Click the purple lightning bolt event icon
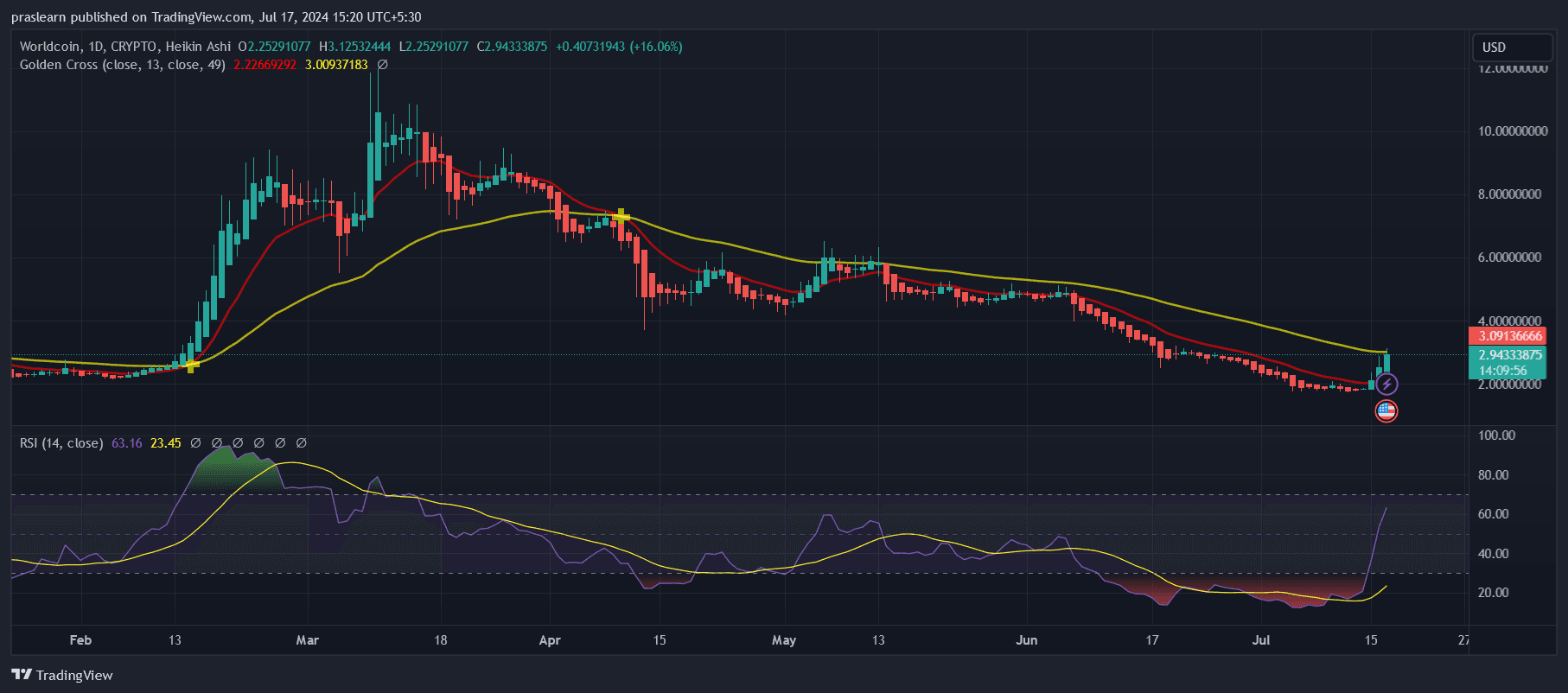The width and height of the screenshot is (1568, 693). [1386, 384]
